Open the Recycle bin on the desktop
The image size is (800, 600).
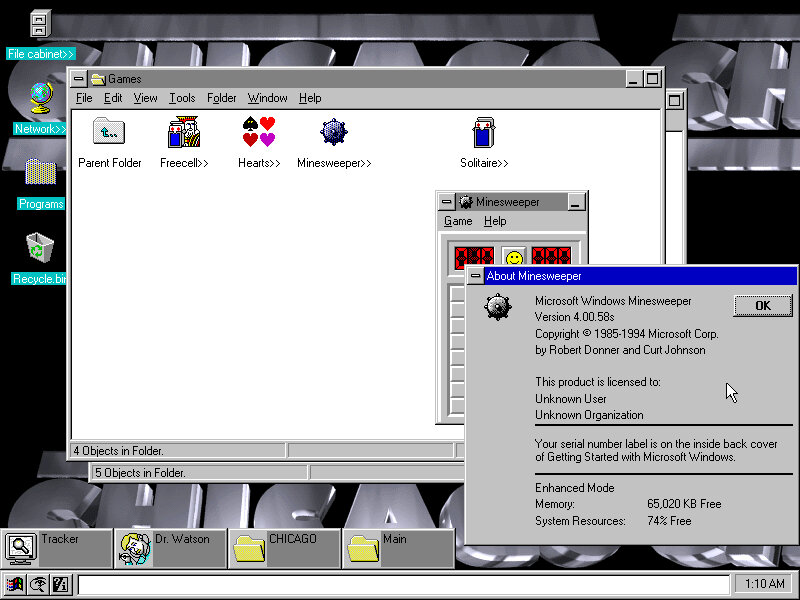click(x=40, y=246)
